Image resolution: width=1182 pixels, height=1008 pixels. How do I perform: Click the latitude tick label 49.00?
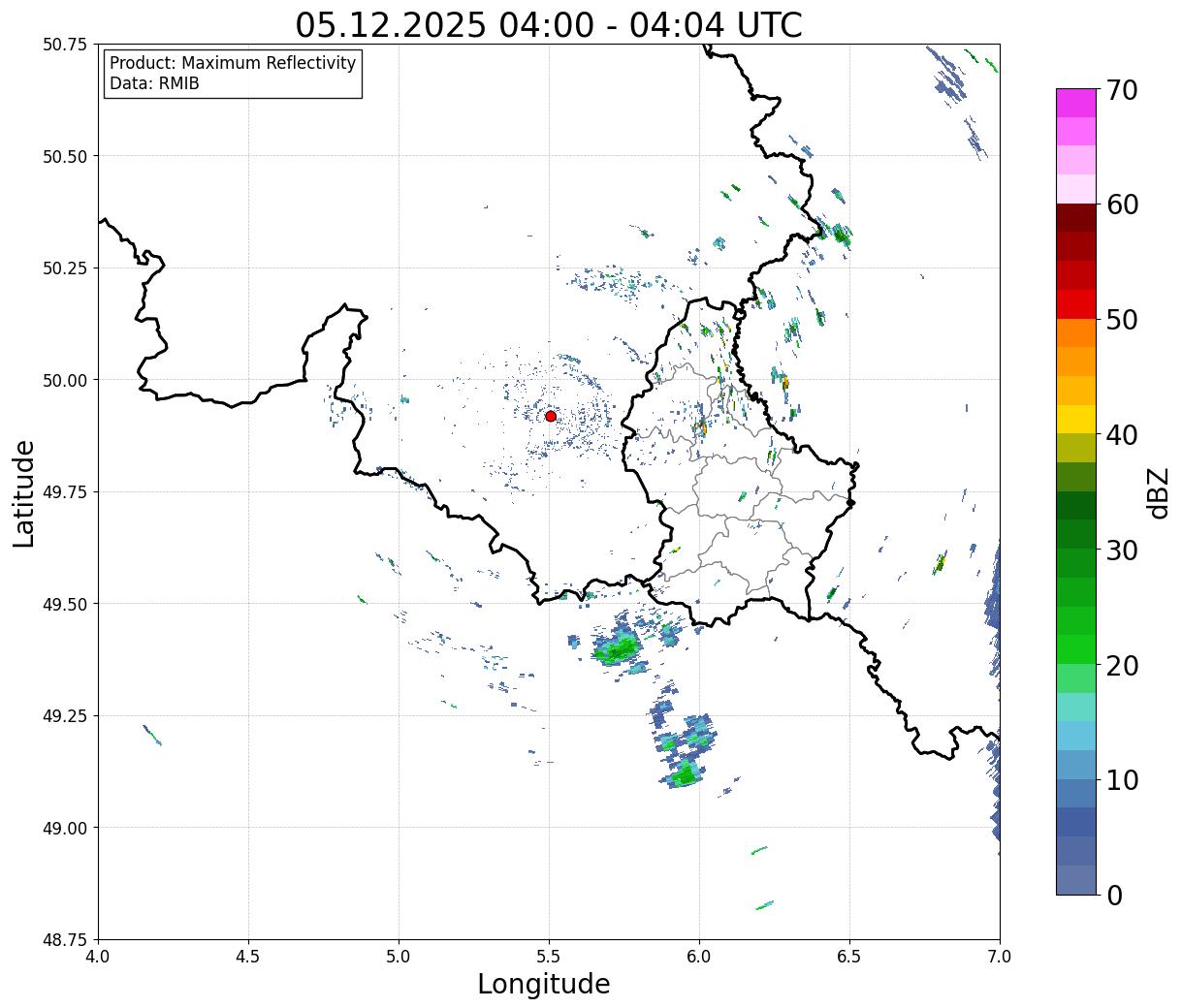coord(65,828)
